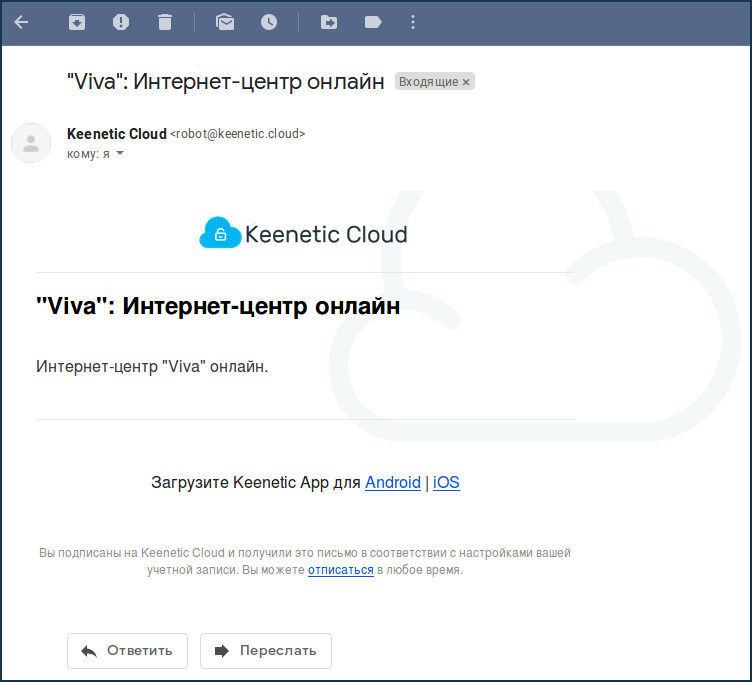
Task: Click the Keenetic Cloud logo image
Action: [303, 233]
